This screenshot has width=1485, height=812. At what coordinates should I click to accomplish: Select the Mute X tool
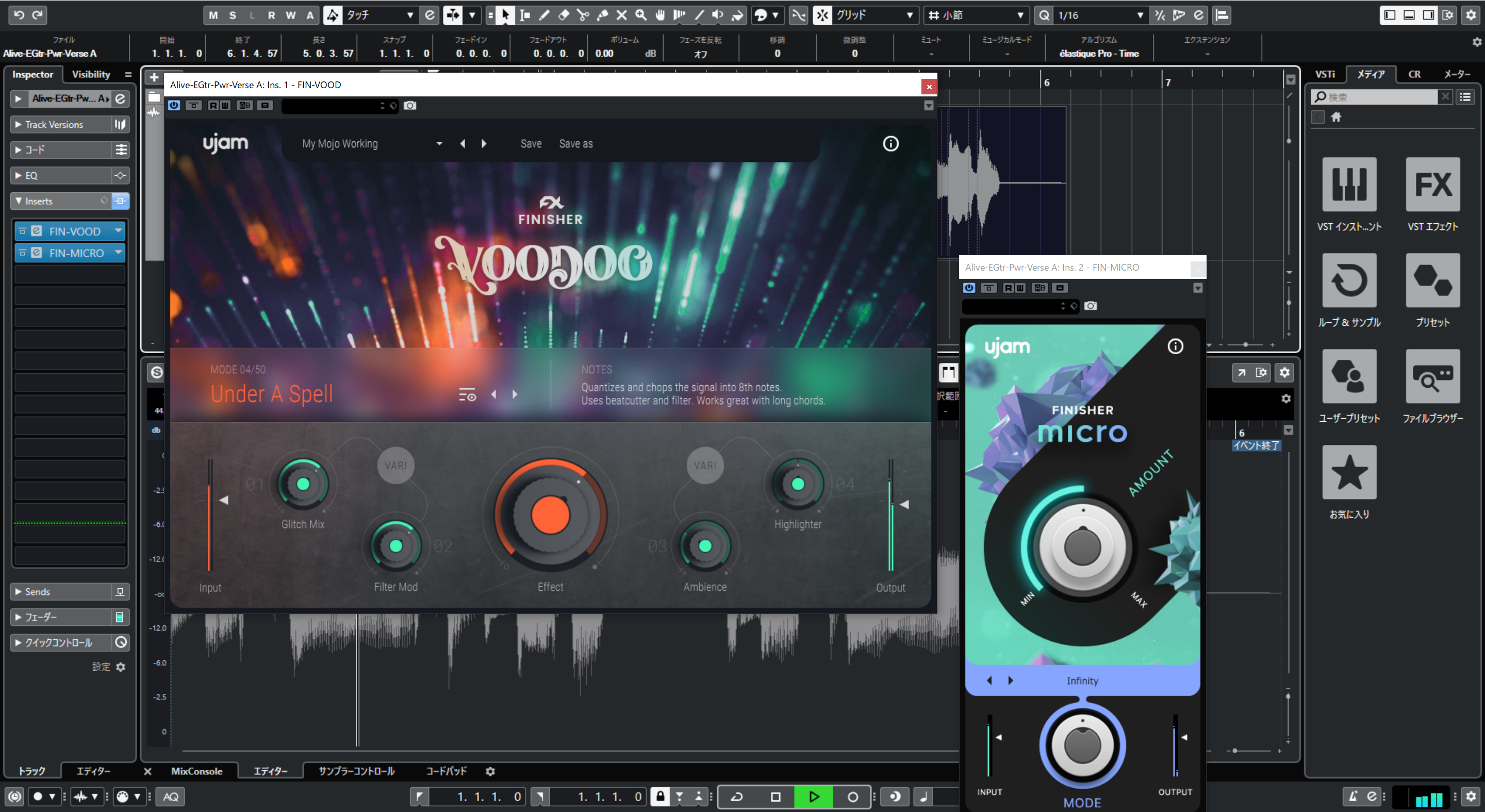pyautogui.click(x=621, y=15)
